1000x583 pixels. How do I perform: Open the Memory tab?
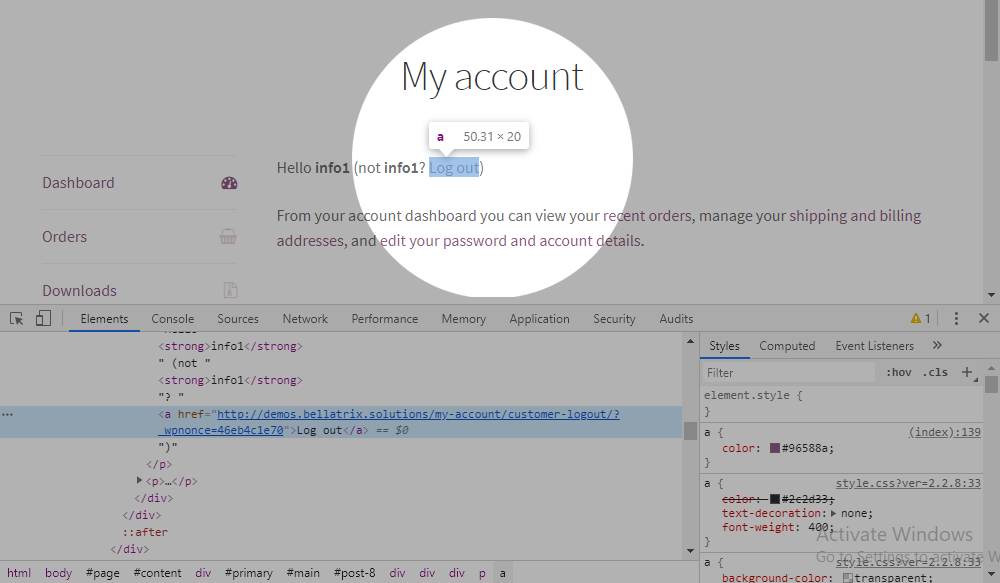click(x=464, y=319)
